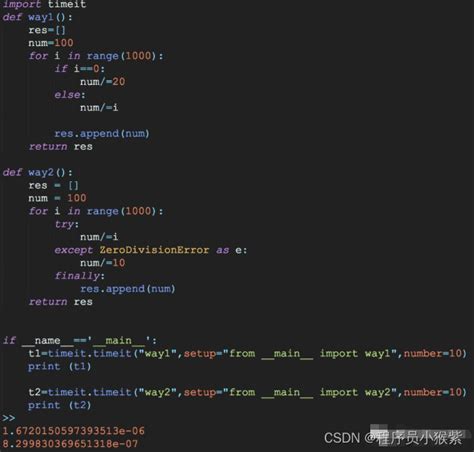Image resolution: width=474 pixels, height=452 pixels.
Task: Click the t1=timeit.timeit way1 line
Action: click(x=247, y=353)
